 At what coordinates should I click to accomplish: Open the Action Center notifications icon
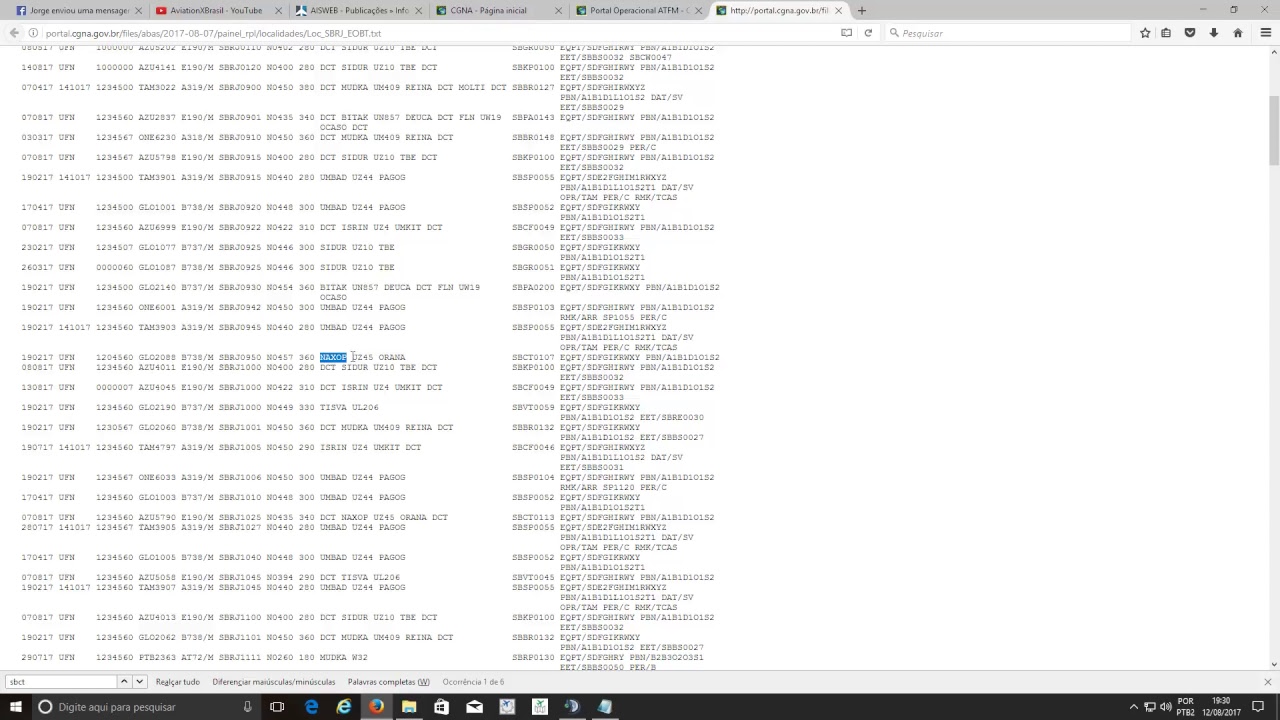(x=1259, y=707)
